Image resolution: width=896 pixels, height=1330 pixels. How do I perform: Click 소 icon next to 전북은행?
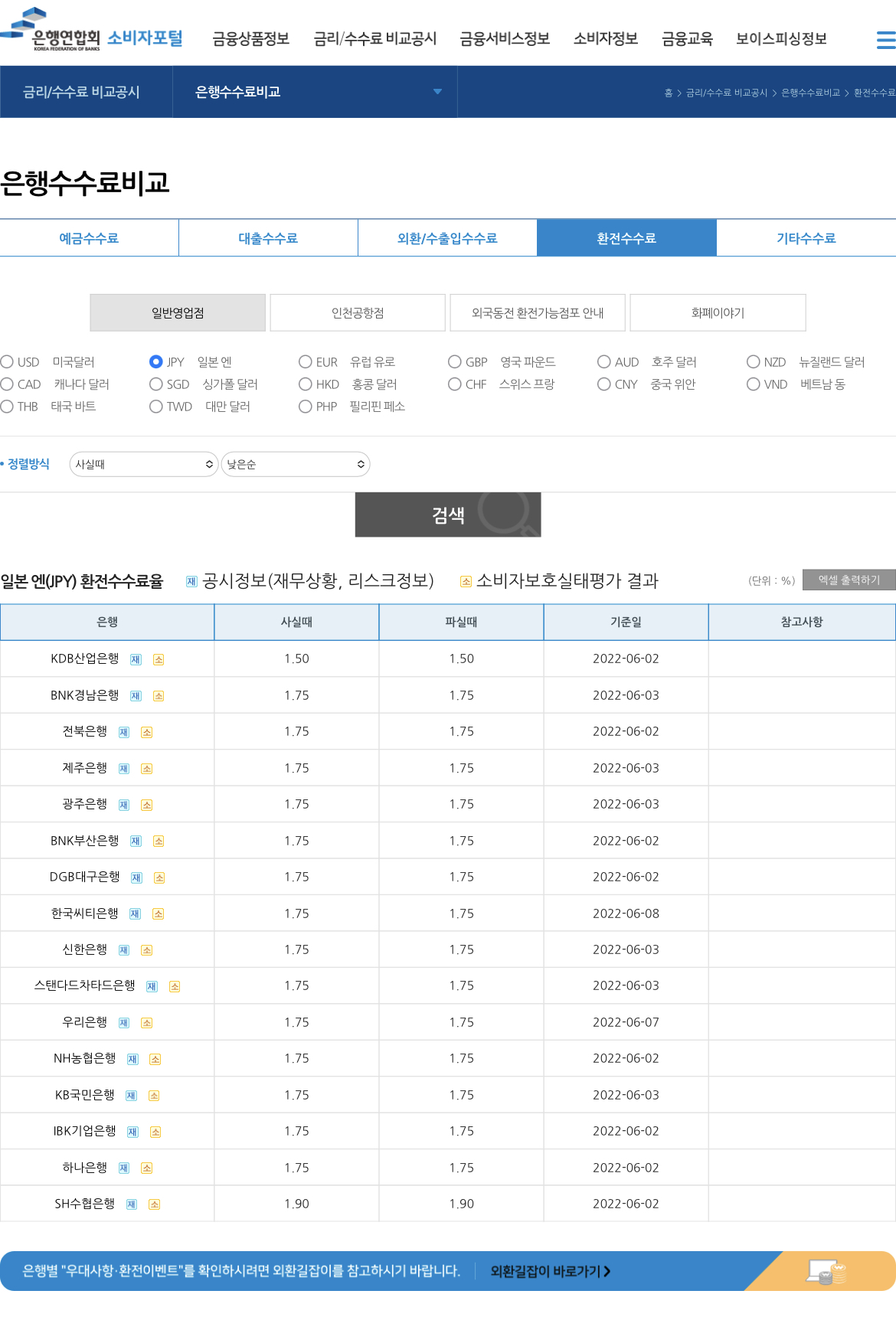click(x=147, y=733)
